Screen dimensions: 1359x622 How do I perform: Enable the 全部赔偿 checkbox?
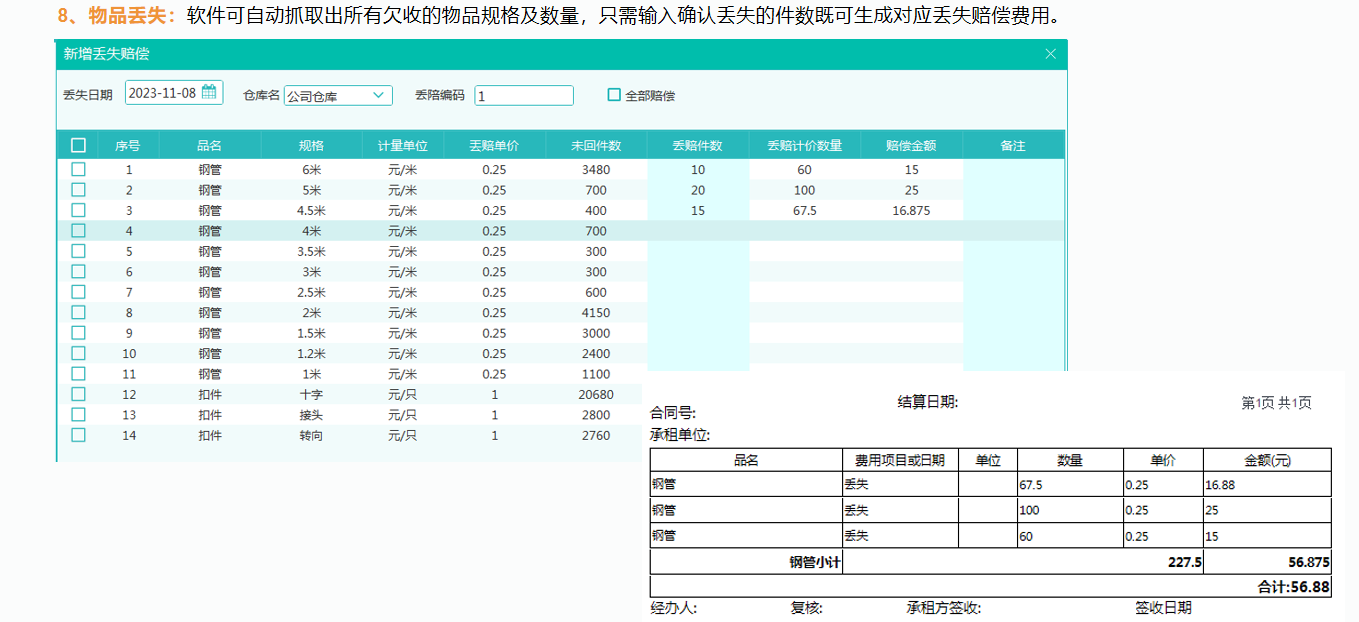pos(614,95)
